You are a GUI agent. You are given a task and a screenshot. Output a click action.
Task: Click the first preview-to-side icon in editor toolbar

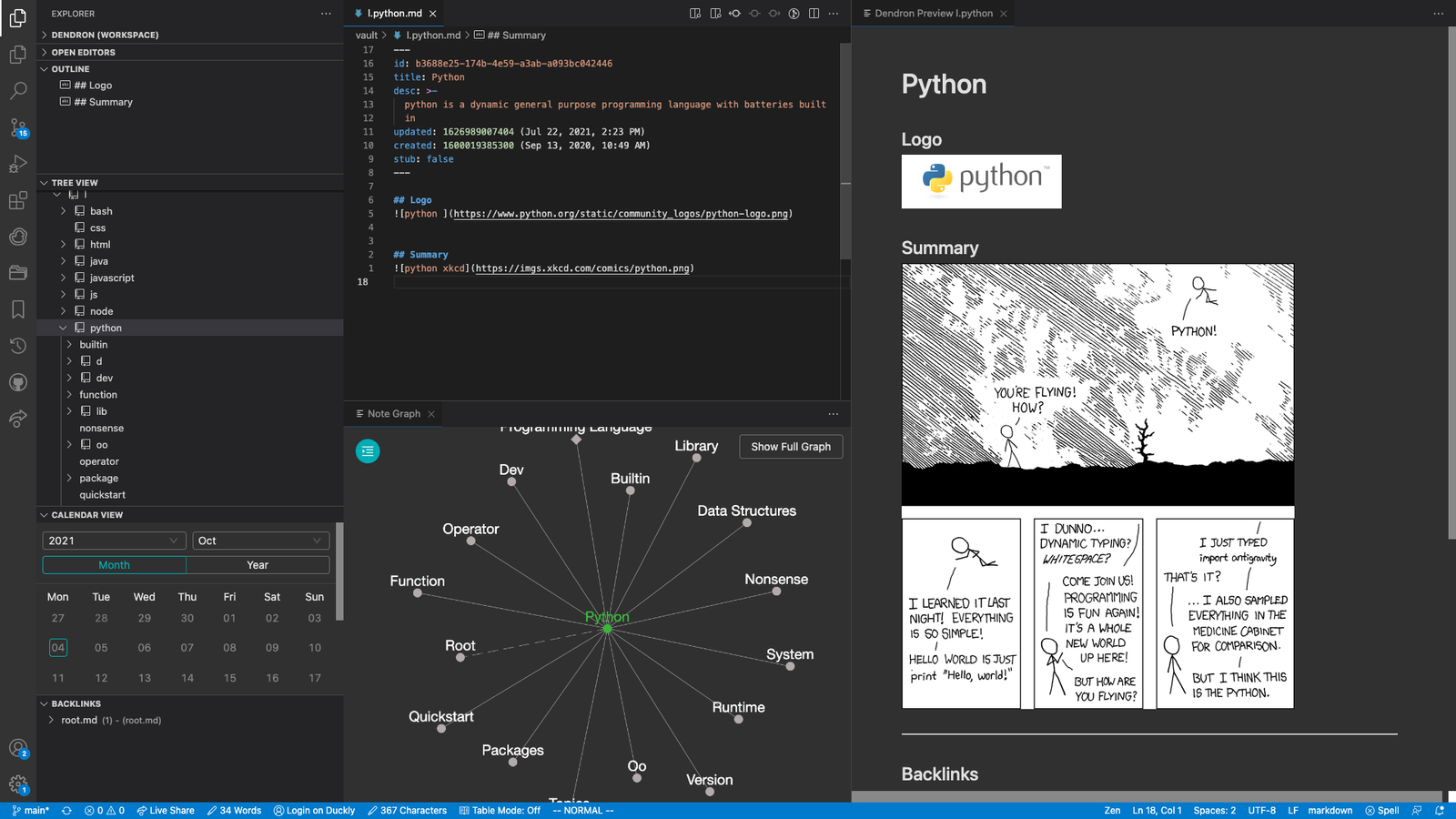pos(695,14)
